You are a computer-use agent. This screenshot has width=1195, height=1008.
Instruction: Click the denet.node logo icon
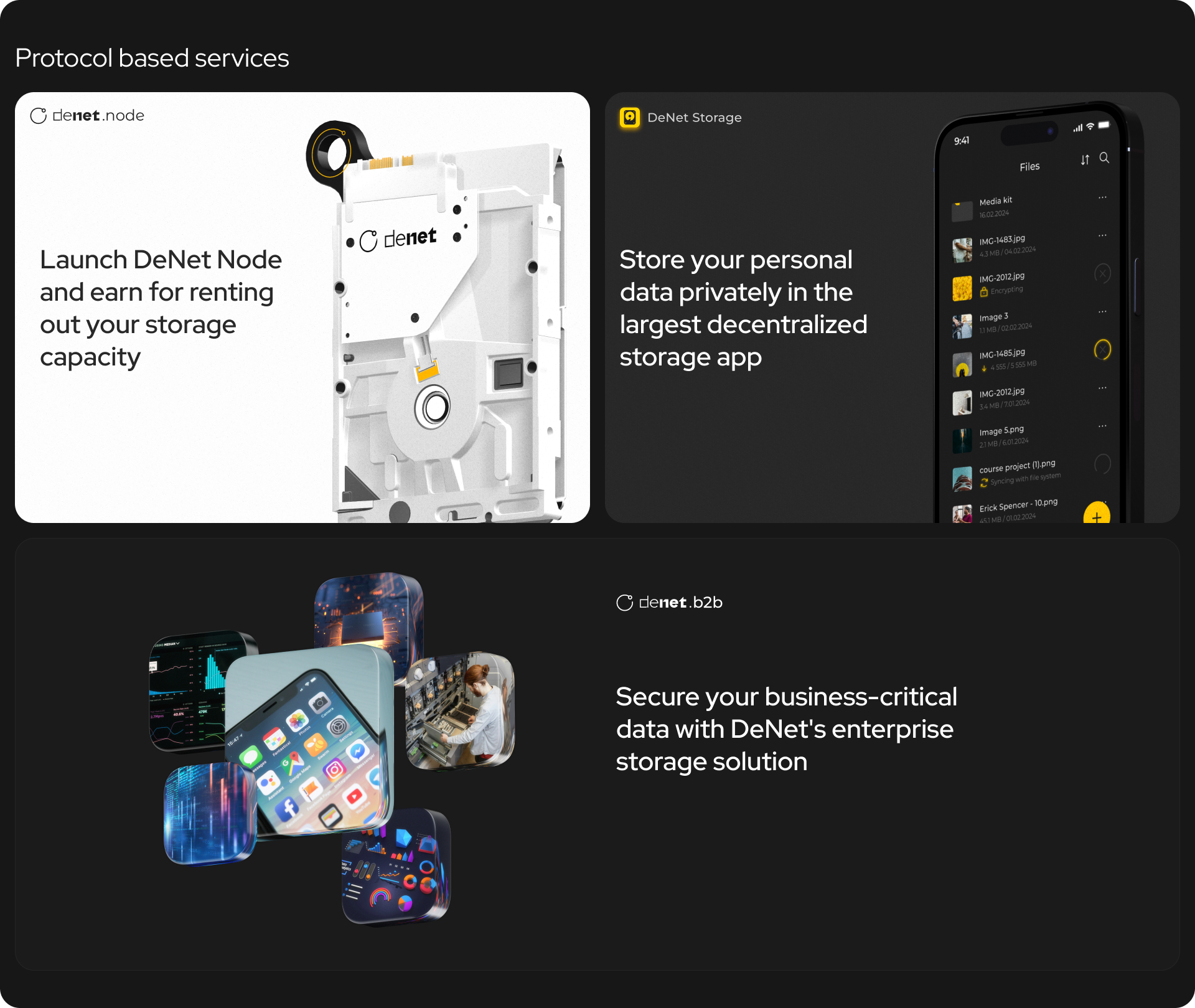39,115
